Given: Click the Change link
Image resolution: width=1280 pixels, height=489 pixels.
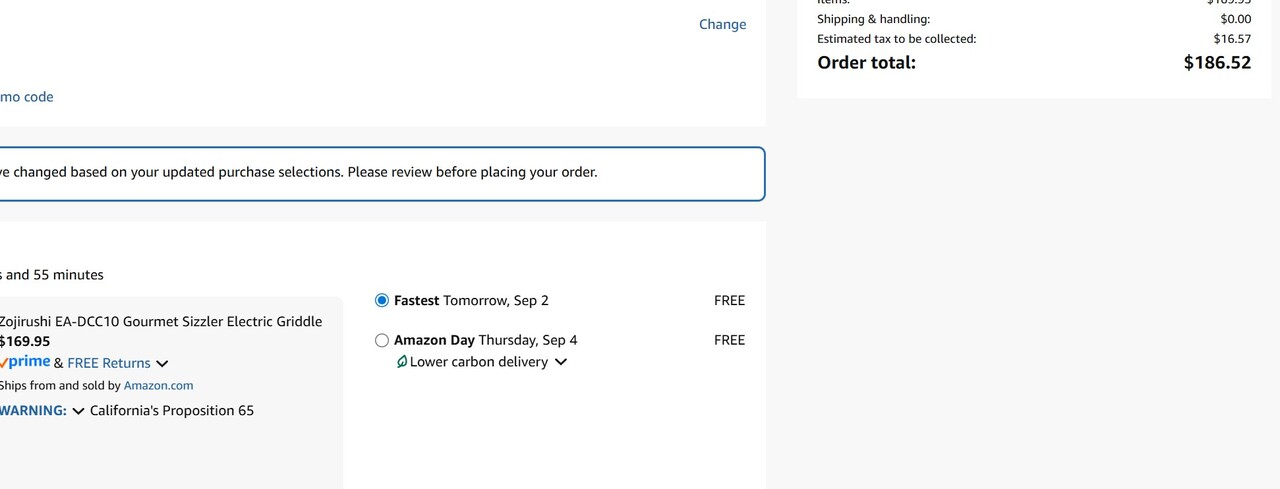Looking at the screenshot, I should [722, 24].
